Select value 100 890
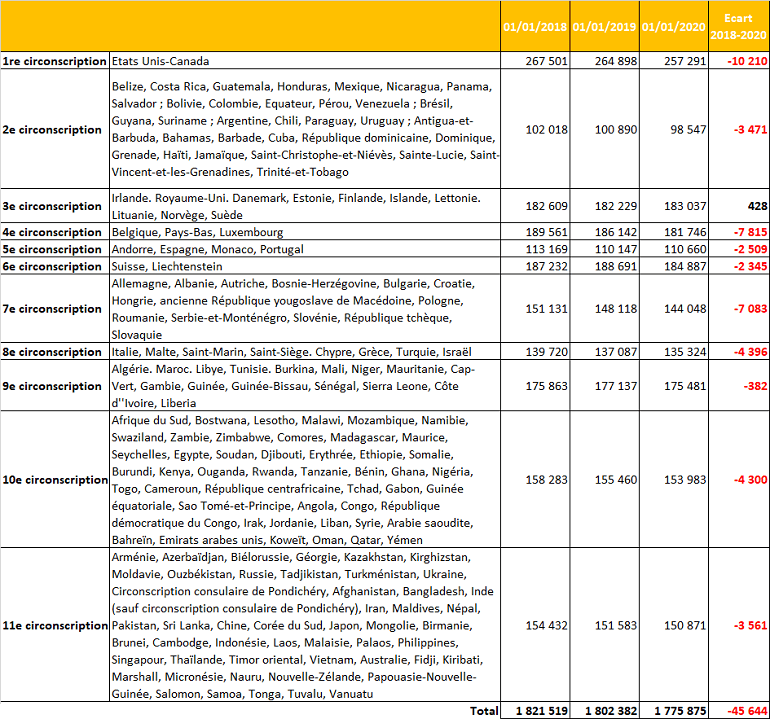Viewport: 770px width, 719px height. click(x=616, y=130)
